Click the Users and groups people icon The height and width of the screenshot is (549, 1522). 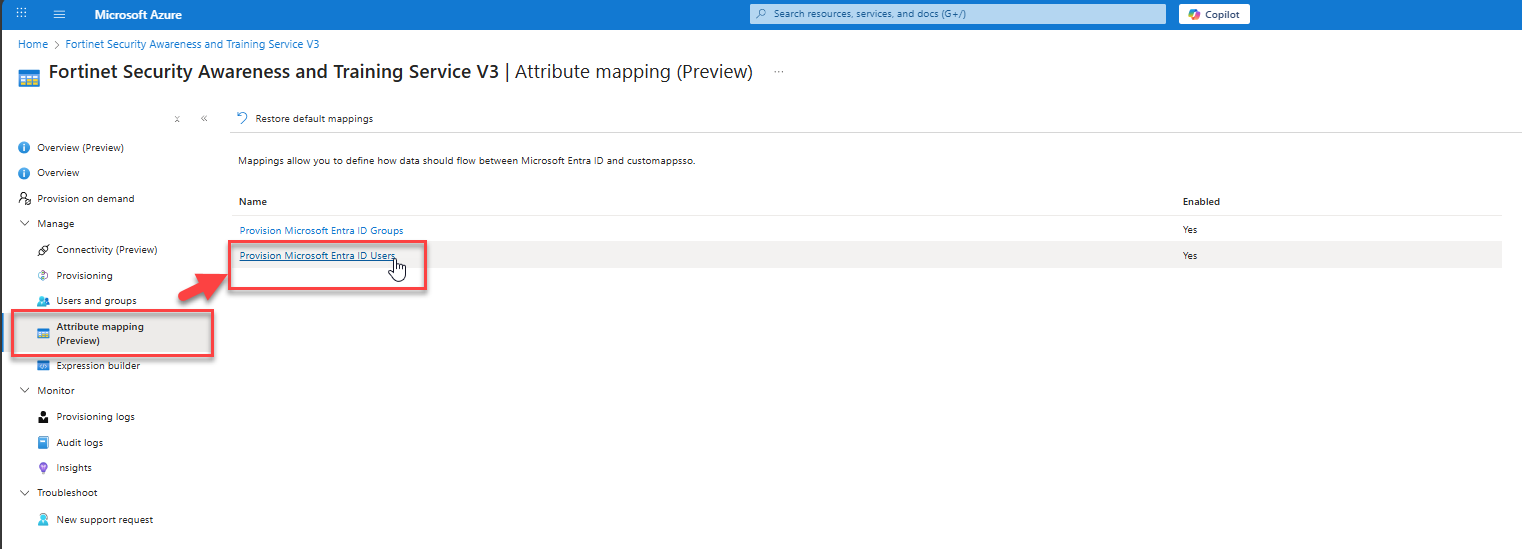coord(43,301)
